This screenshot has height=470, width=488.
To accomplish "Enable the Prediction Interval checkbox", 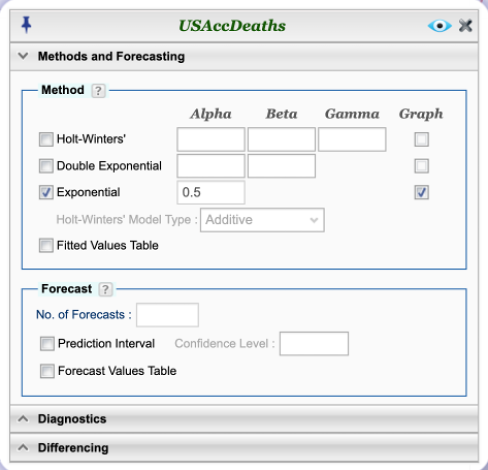I will (x=47, y=344).
